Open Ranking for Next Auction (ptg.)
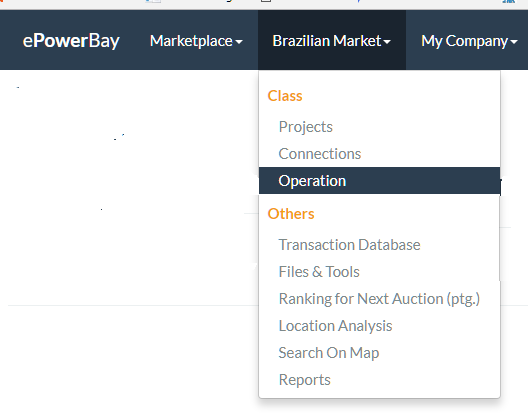The width and height of the screenshot is (528, 413). click(379, 299)
